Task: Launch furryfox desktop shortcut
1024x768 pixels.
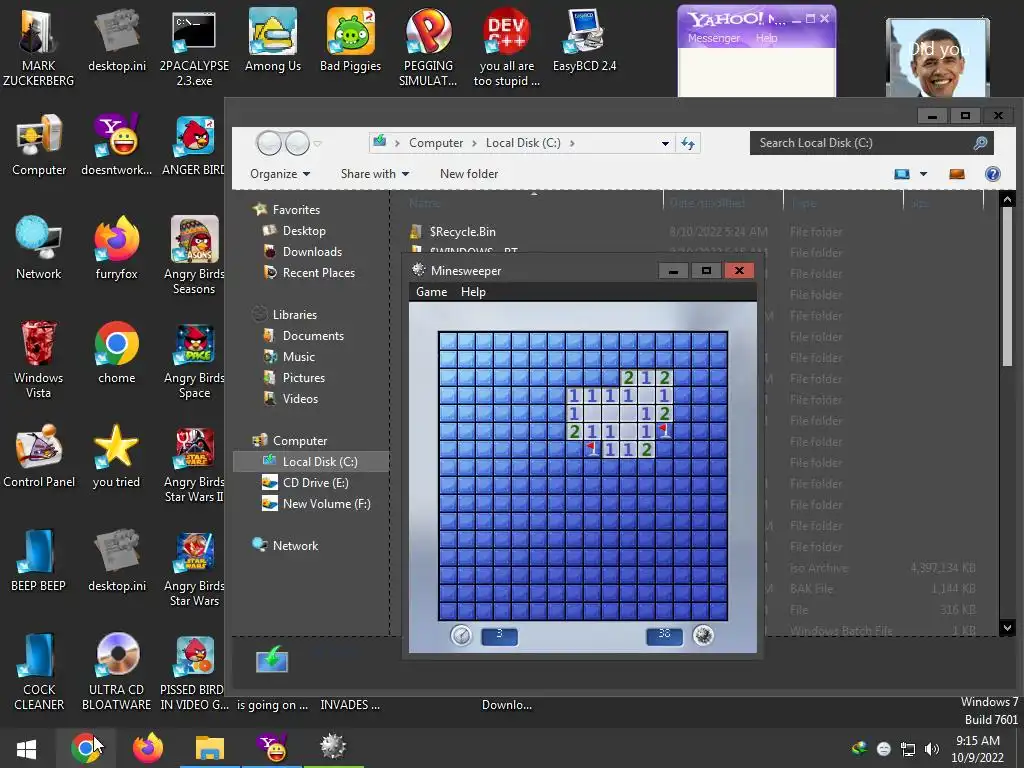Action: pos(116,249)
